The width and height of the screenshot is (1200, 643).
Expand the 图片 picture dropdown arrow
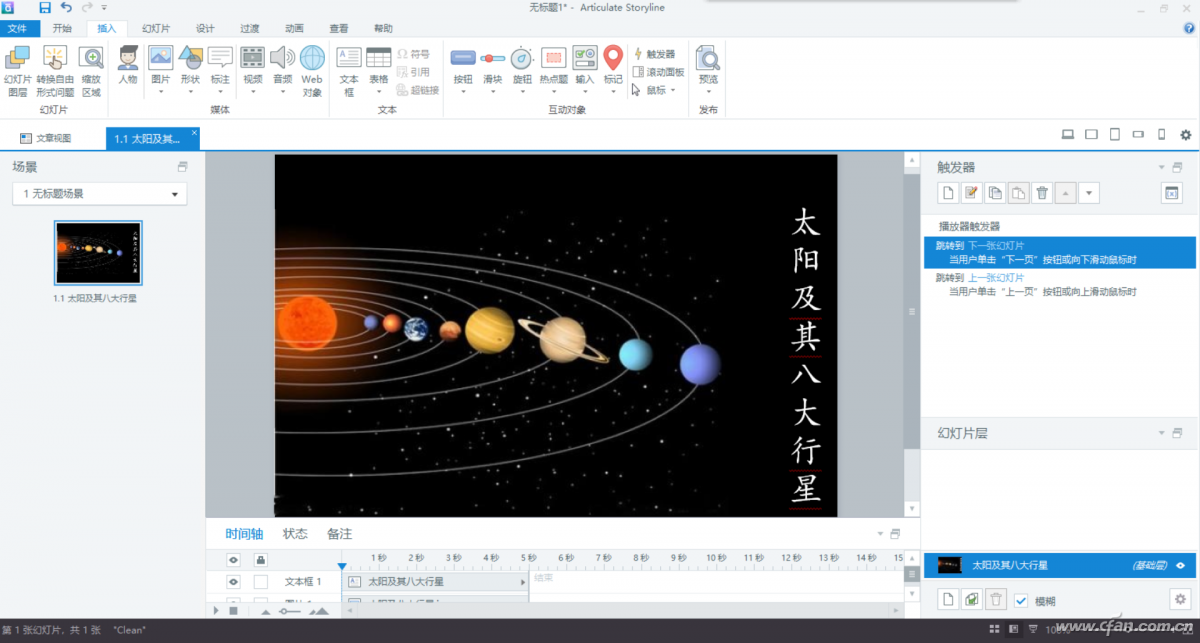161,92
